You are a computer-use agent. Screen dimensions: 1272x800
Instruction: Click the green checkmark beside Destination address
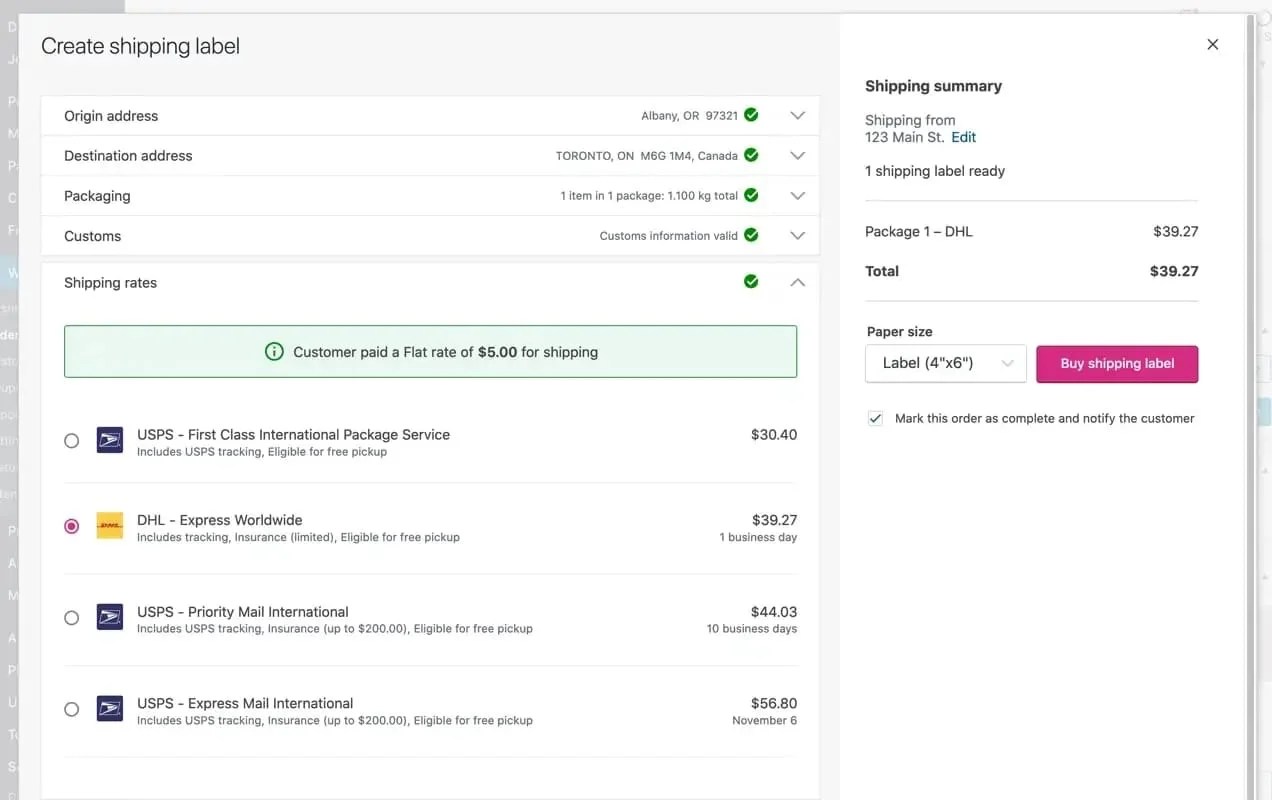tap(751, 155)
